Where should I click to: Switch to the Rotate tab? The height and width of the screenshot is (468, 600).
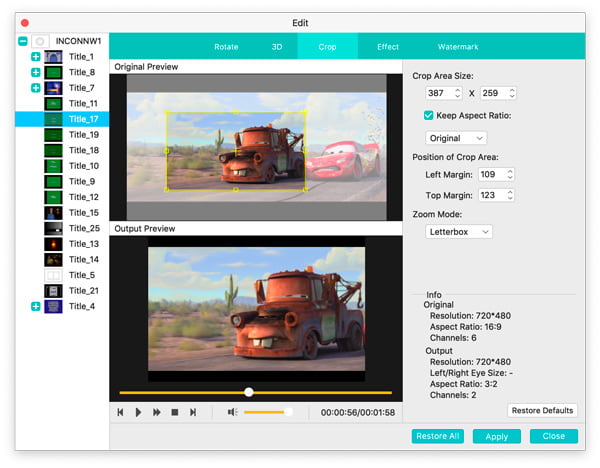[226, 47]
